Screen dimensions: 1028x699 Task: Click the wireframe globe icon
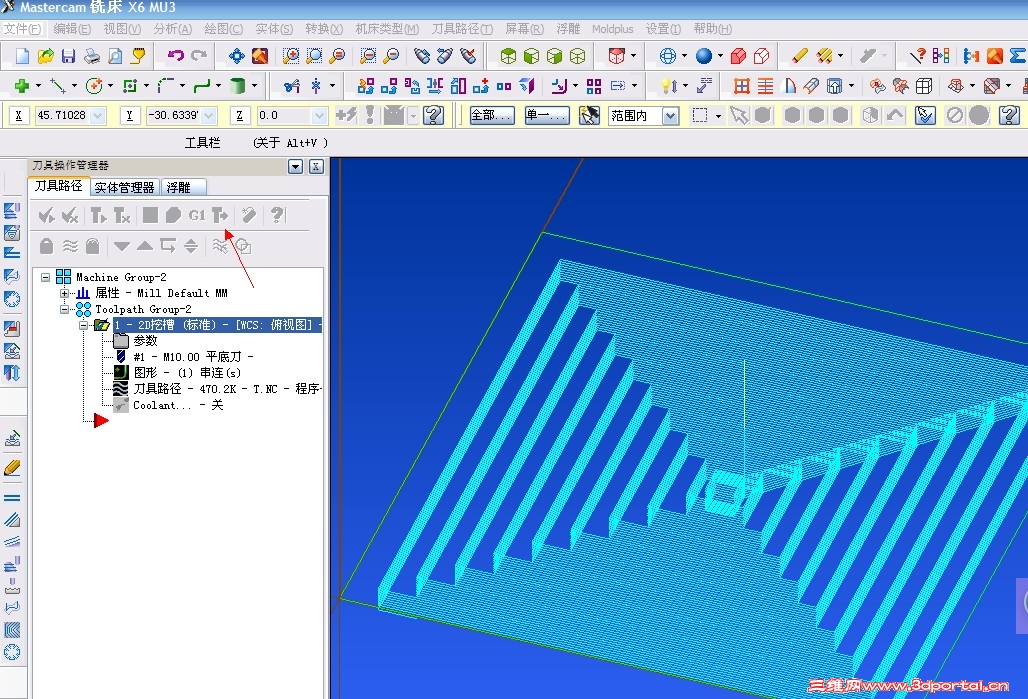(667, 56)
